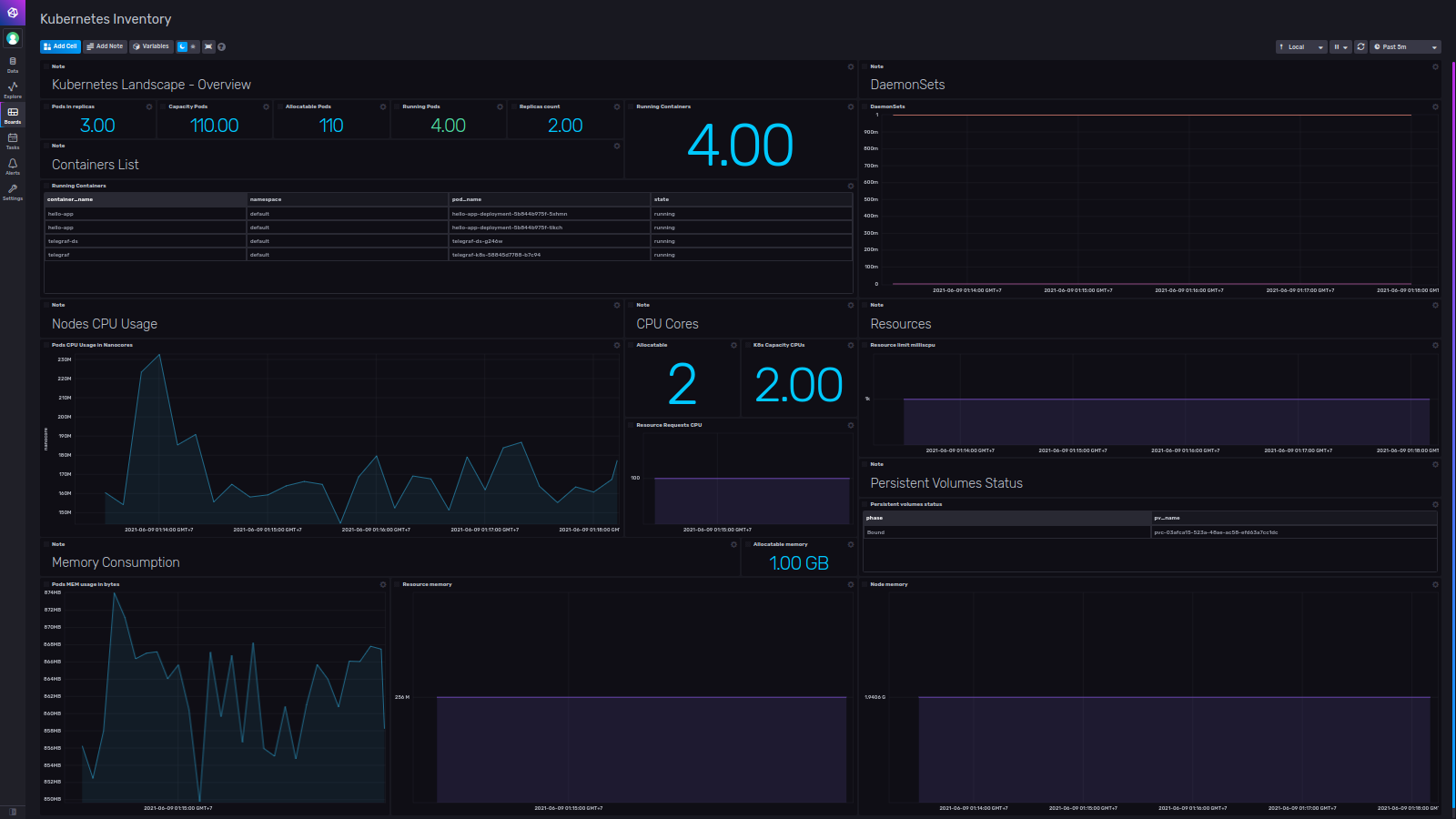Open Settings wrench in the sidebar
The width and height of the screenshot is (1456, 819).
tap(13, 191)
